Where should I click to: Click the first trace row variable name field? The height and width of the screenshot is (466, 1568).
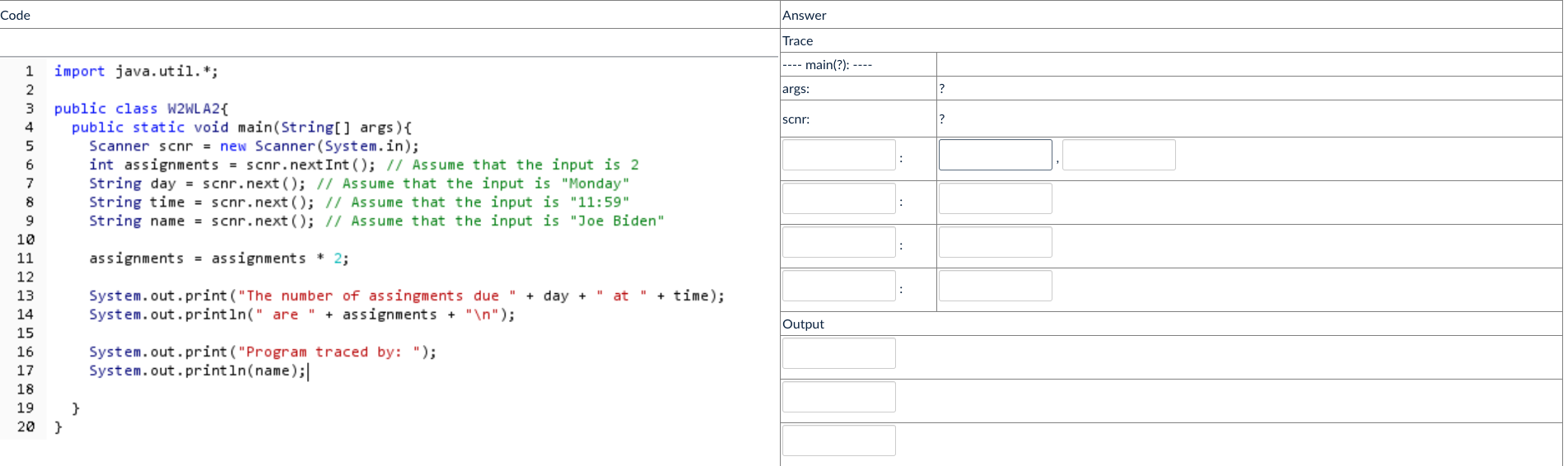click(838, 155)
